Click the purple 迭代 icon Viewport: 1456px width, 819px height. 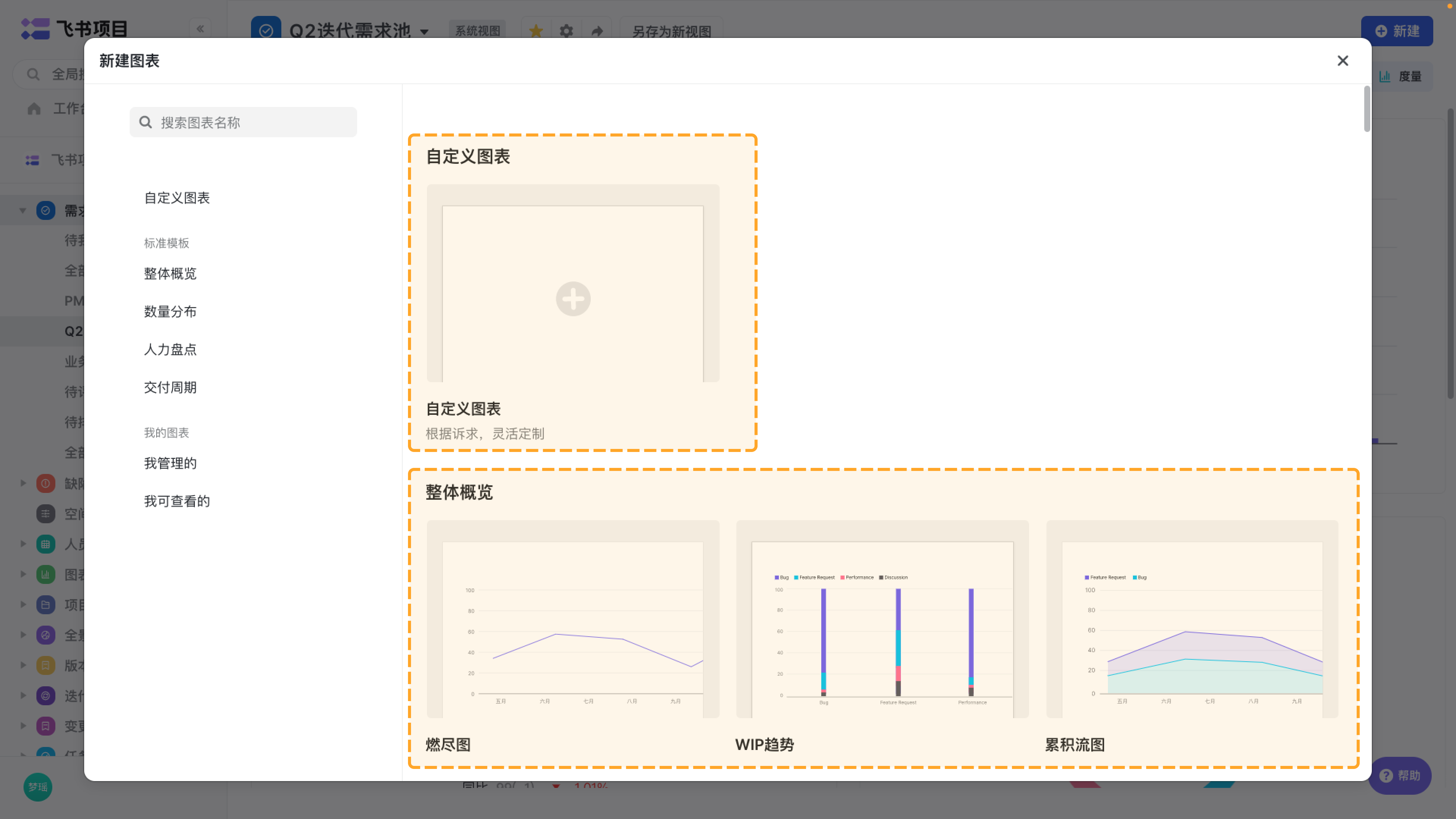pos(46,695)
